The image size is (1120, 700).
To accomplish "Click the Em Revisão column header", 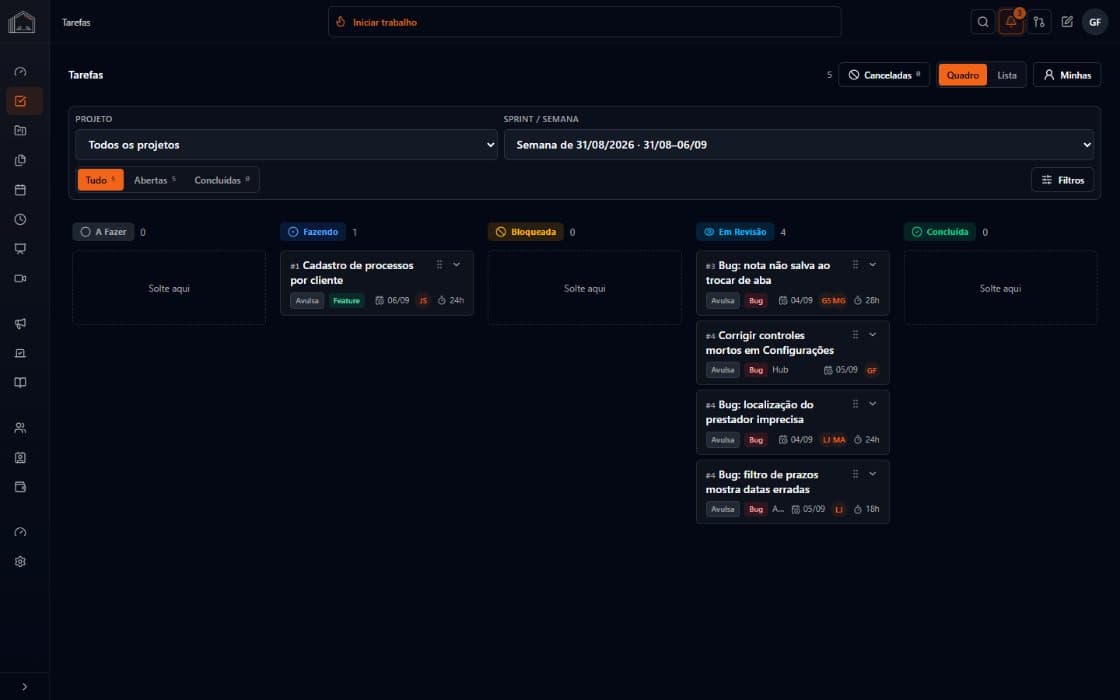I will pyautogui.click(x=735, y=232).
